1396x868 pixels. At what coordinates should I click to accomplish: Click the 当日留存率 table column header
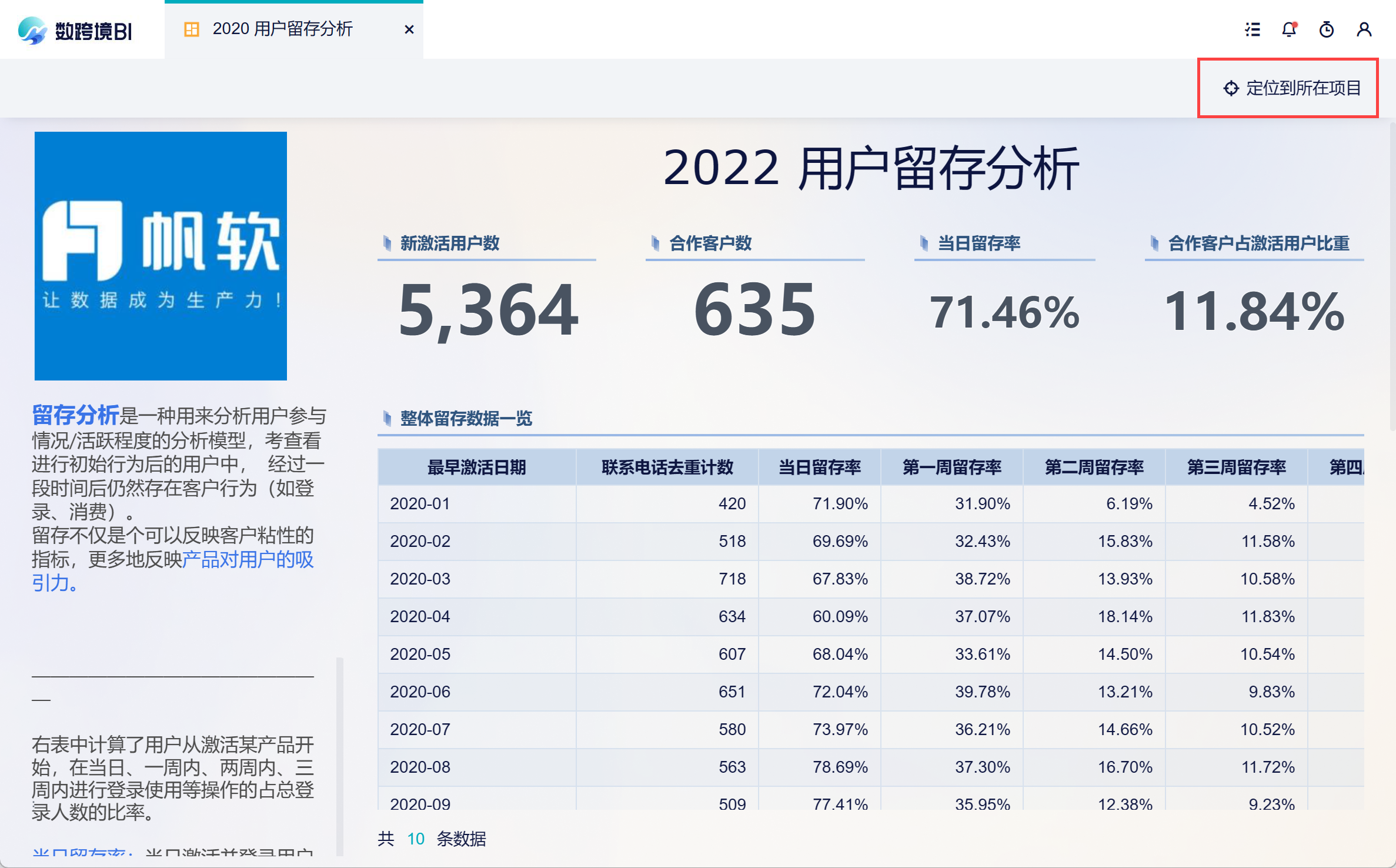(819, 468)
